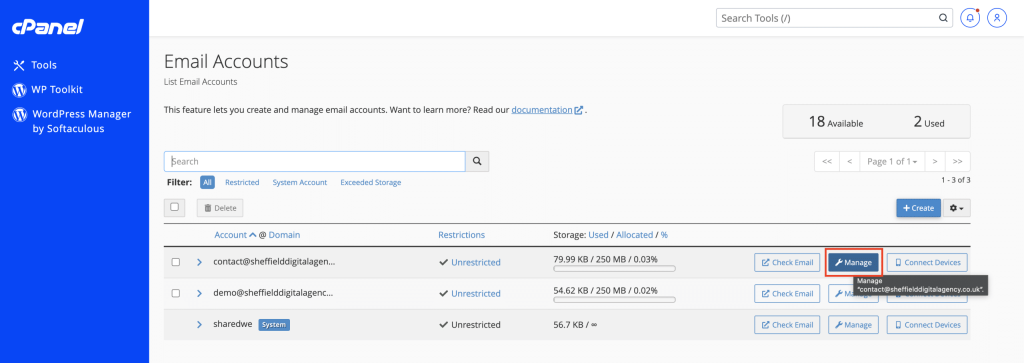Screen dimensions: 1024x363
Task: Click the Delete button
Action: (220, 208)
